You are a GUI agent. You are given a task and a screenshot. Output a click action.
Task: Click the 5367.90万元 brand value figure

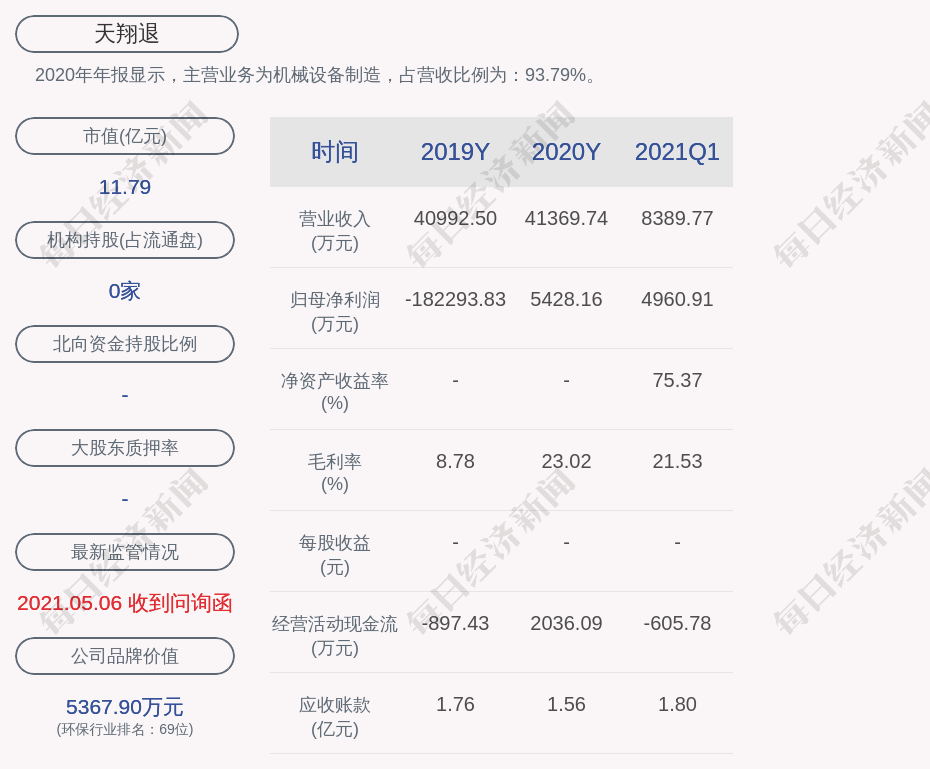click(x=125, y=707)
